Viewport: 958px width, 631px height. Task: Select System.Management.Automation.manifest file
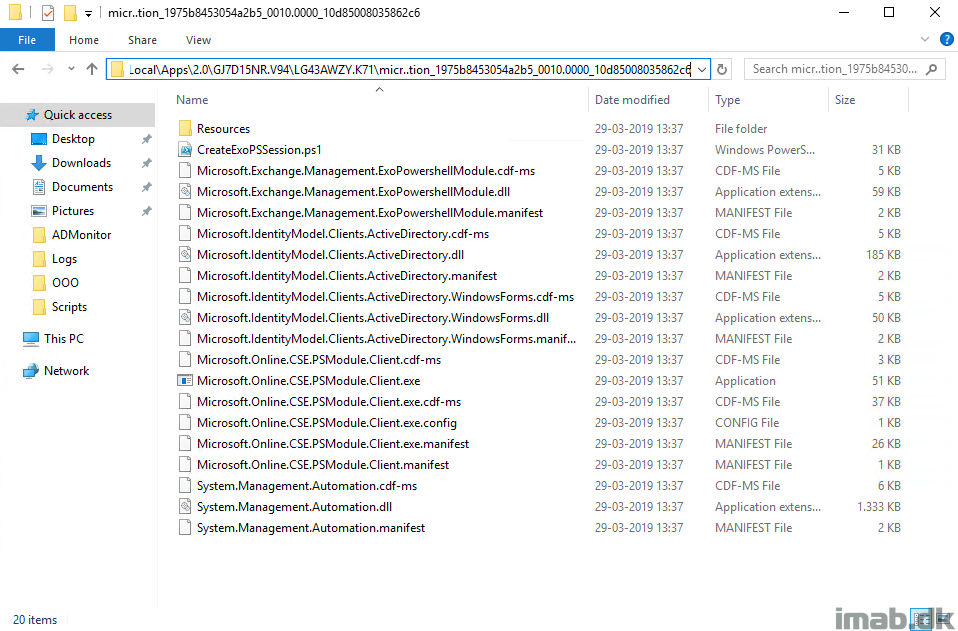[311, 527]
